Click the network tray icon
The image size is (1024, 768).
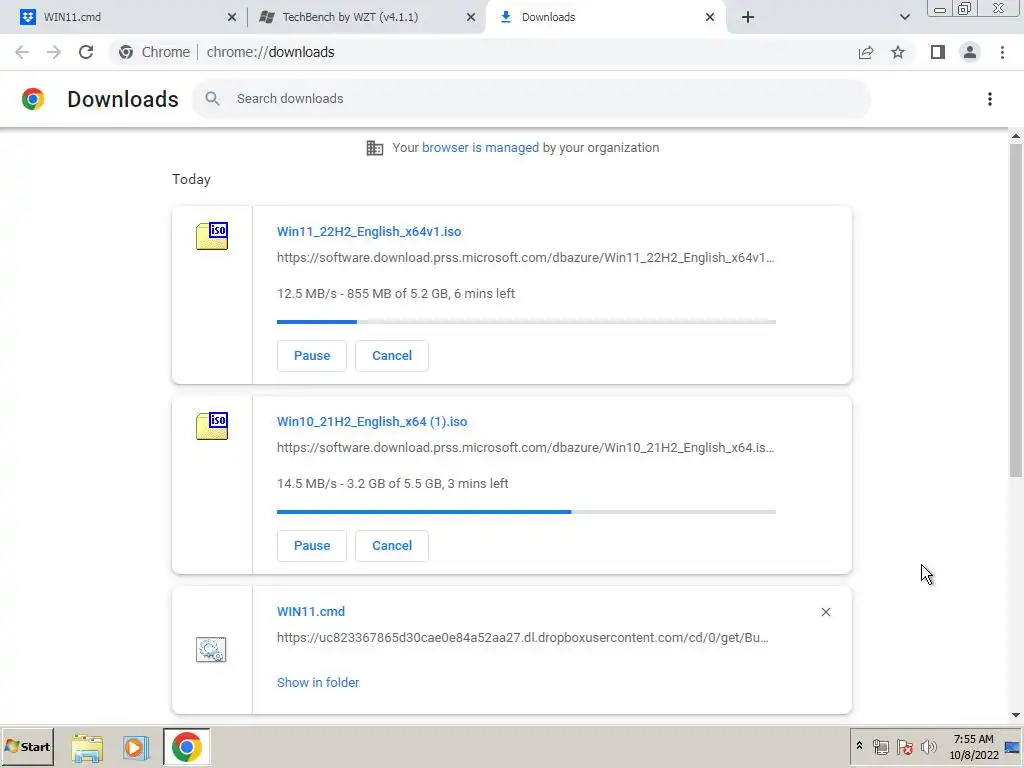point(880,746)
